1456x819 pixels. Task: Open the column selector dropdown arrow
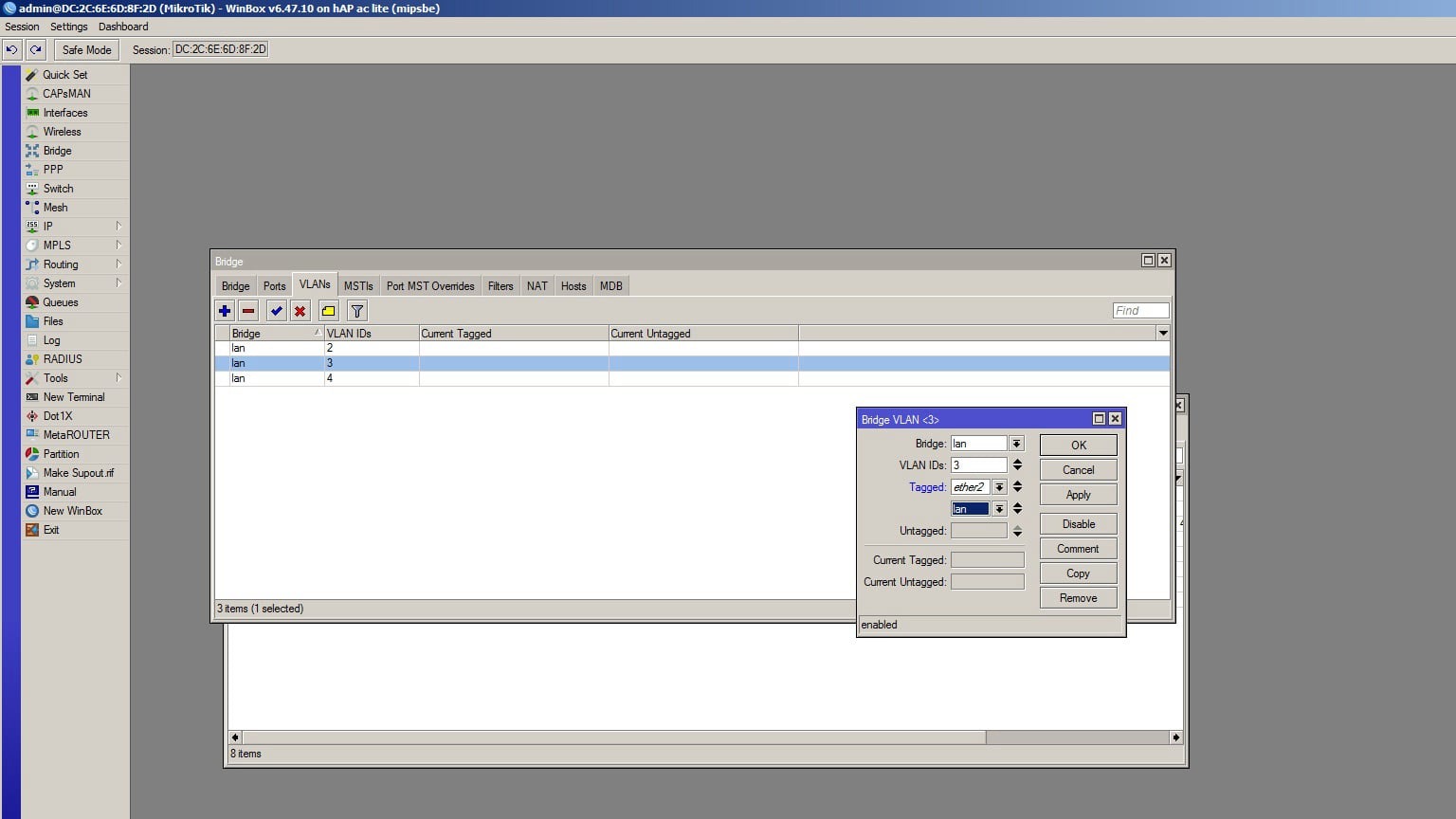(1162, 333)
